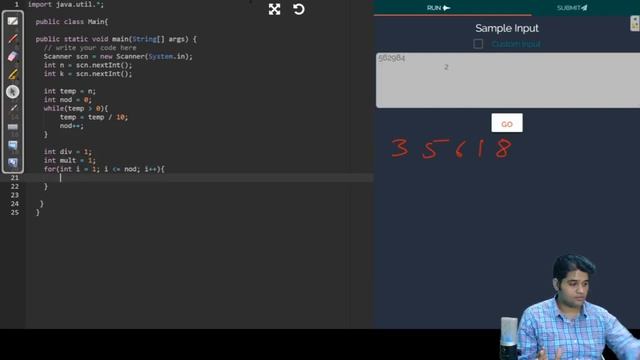The image size is (640, 360).
Task: Click the Custom Input label
Action: point(516,44)
